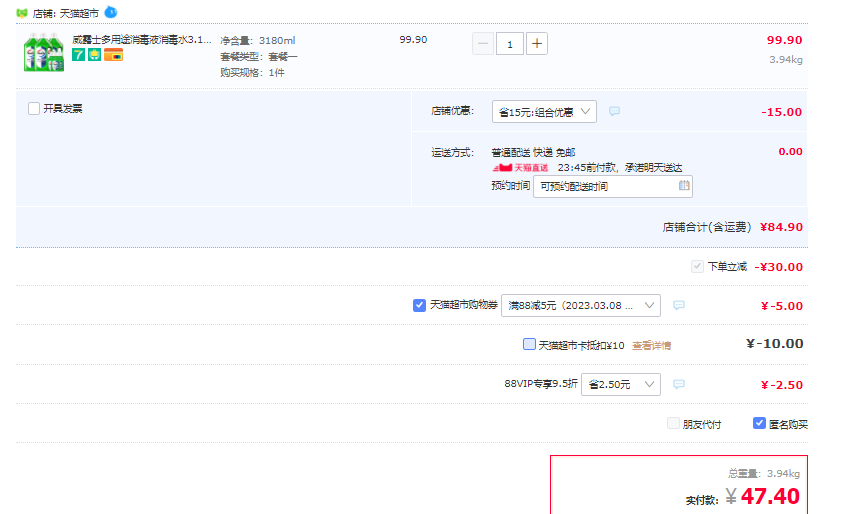This screenshot has width=845, height=514.
Task: Click the 0.00 shipping fee amount
Action: click(x=790, y=151)
